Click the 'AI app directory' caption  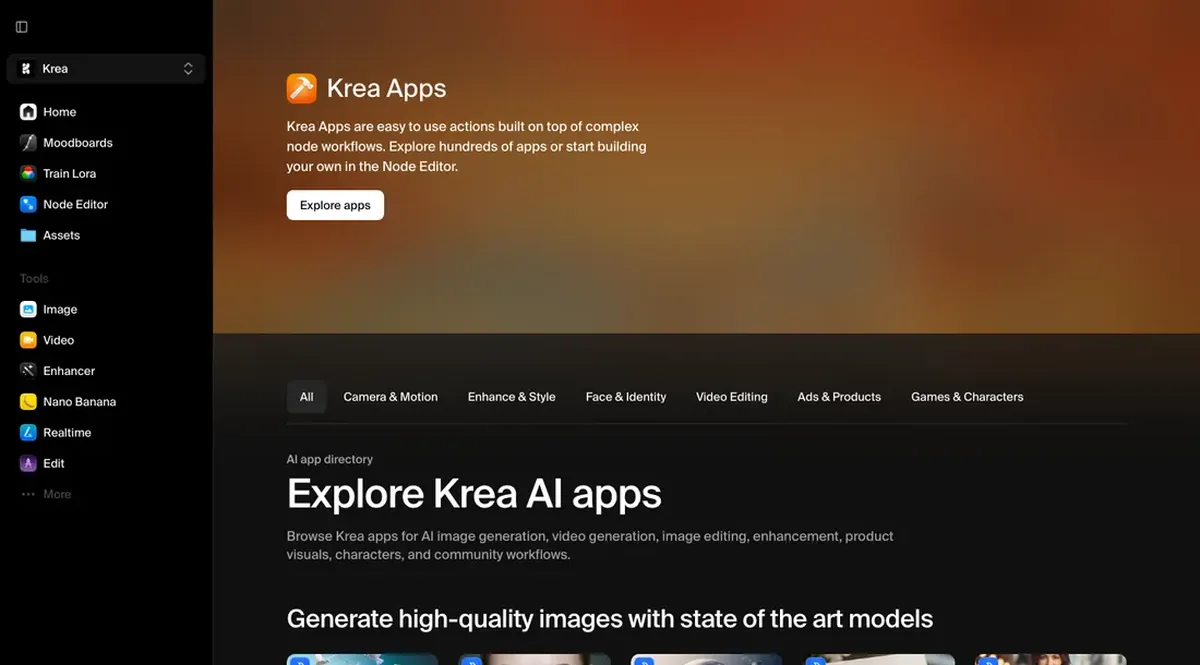click(330, 459)
